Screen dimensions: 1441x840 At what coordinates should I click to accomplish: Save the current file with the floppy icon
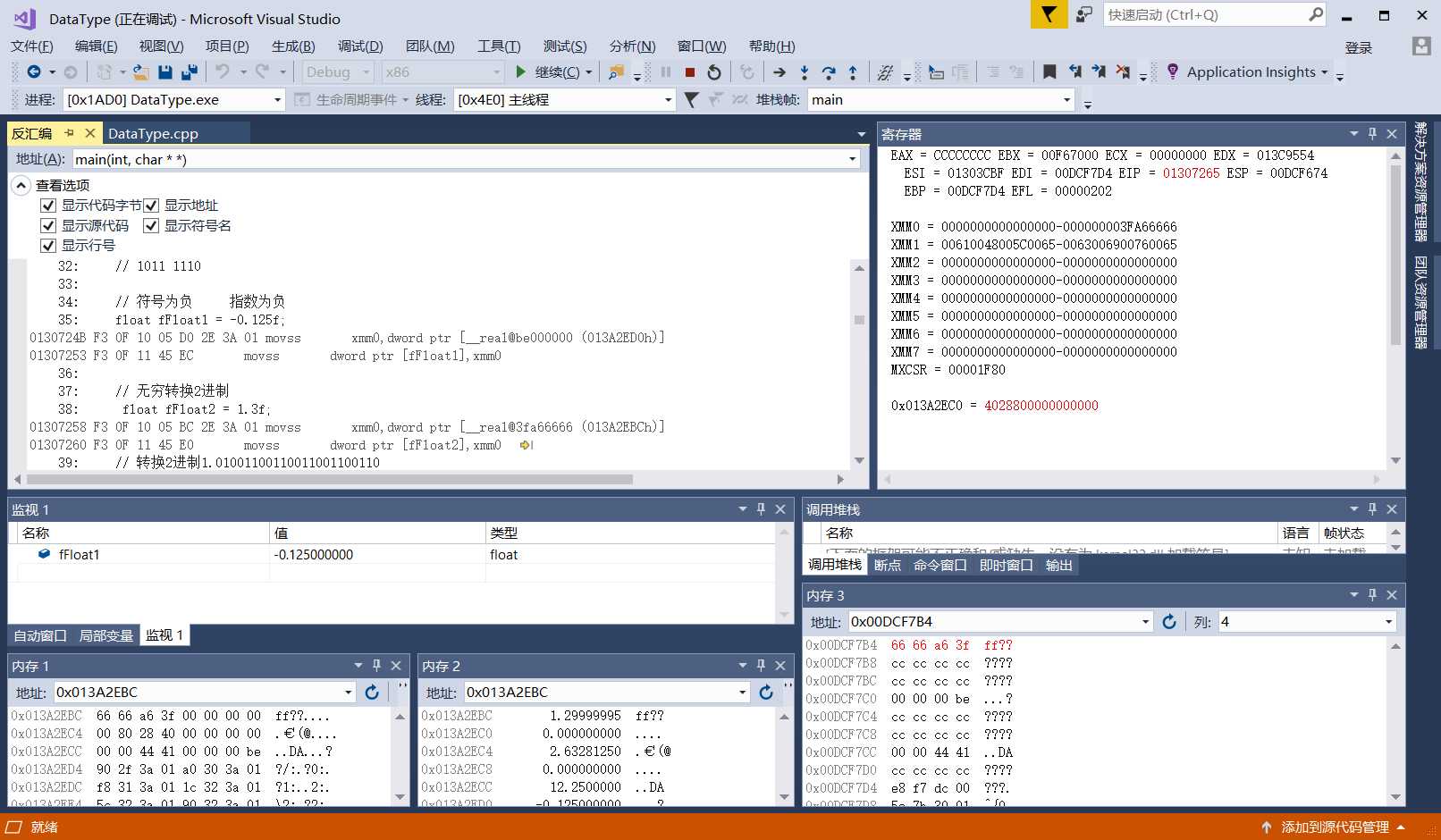coord(164,71)
